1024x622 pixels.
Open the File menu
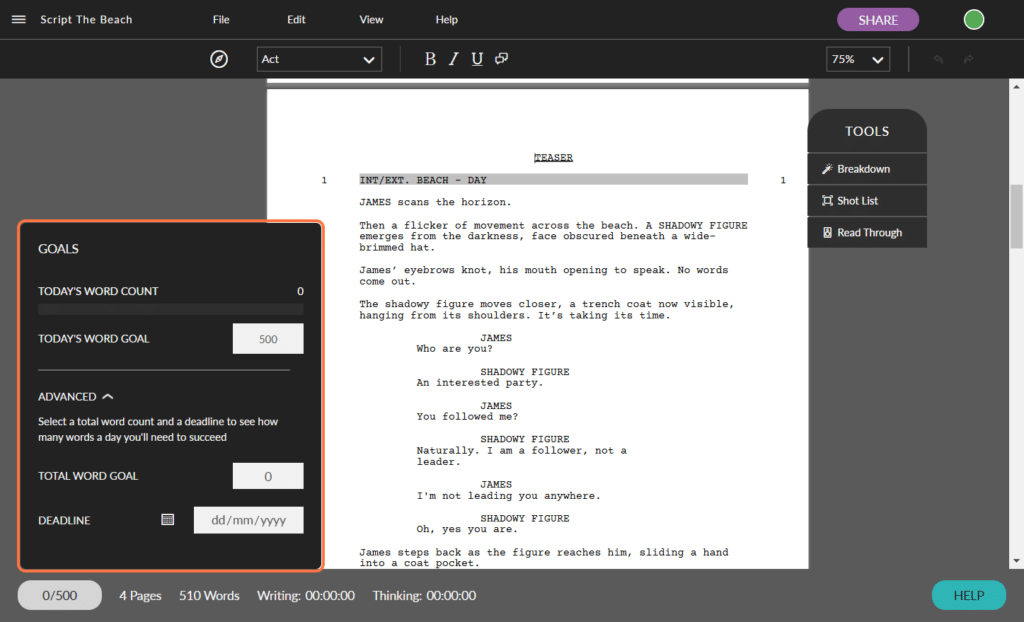click(221, 20)
